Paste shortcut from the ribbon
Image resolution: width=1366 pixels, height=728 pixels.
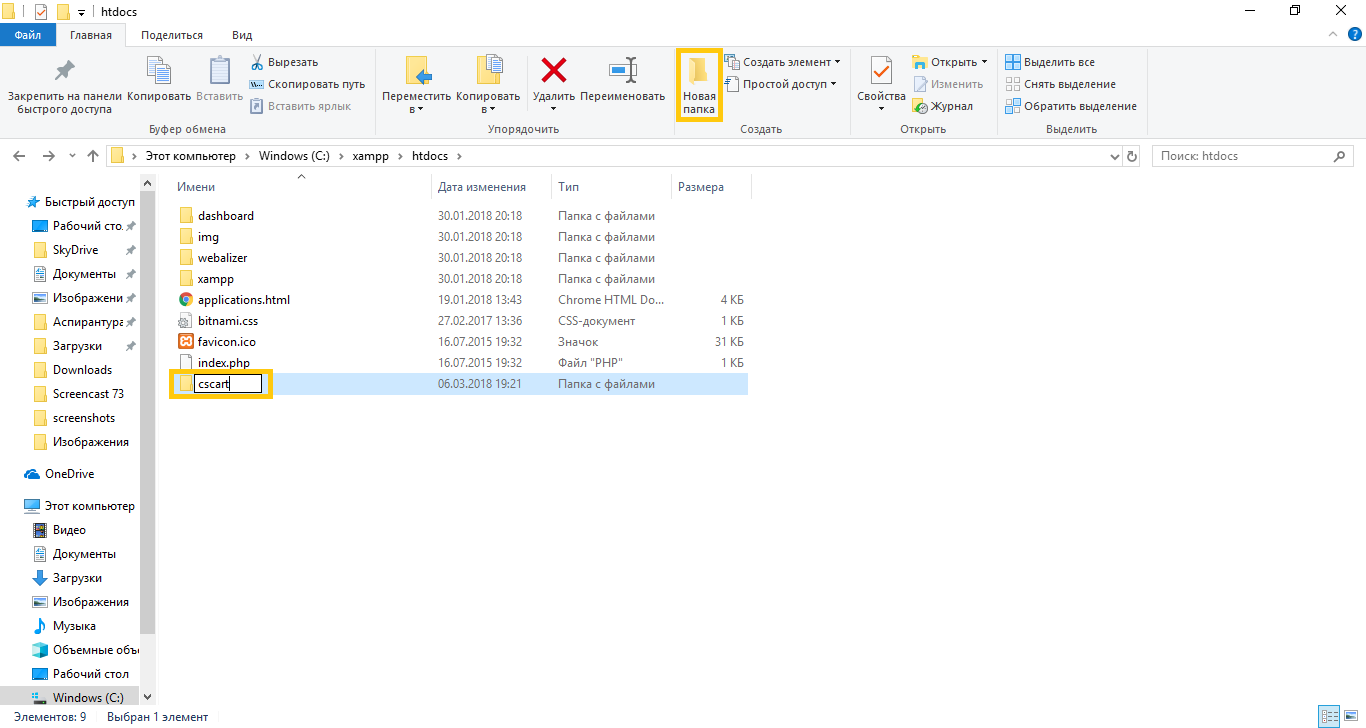300,106
